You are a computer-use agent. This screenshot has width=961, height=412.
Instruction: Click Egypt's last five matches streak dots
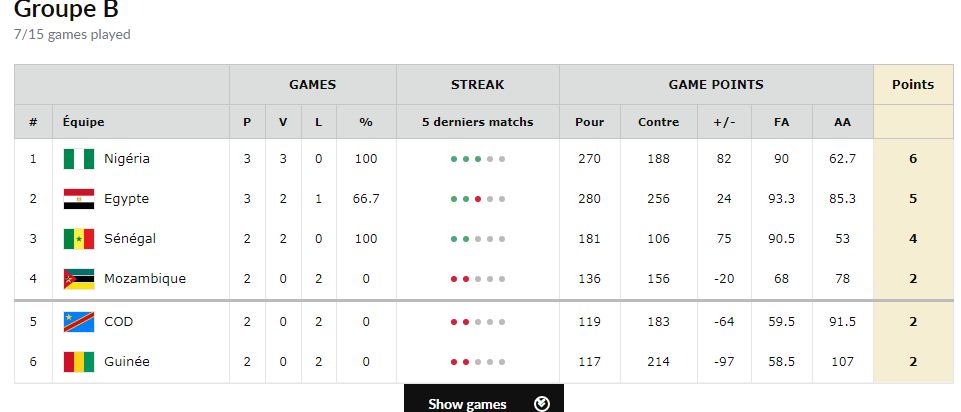tap(477, 199)
